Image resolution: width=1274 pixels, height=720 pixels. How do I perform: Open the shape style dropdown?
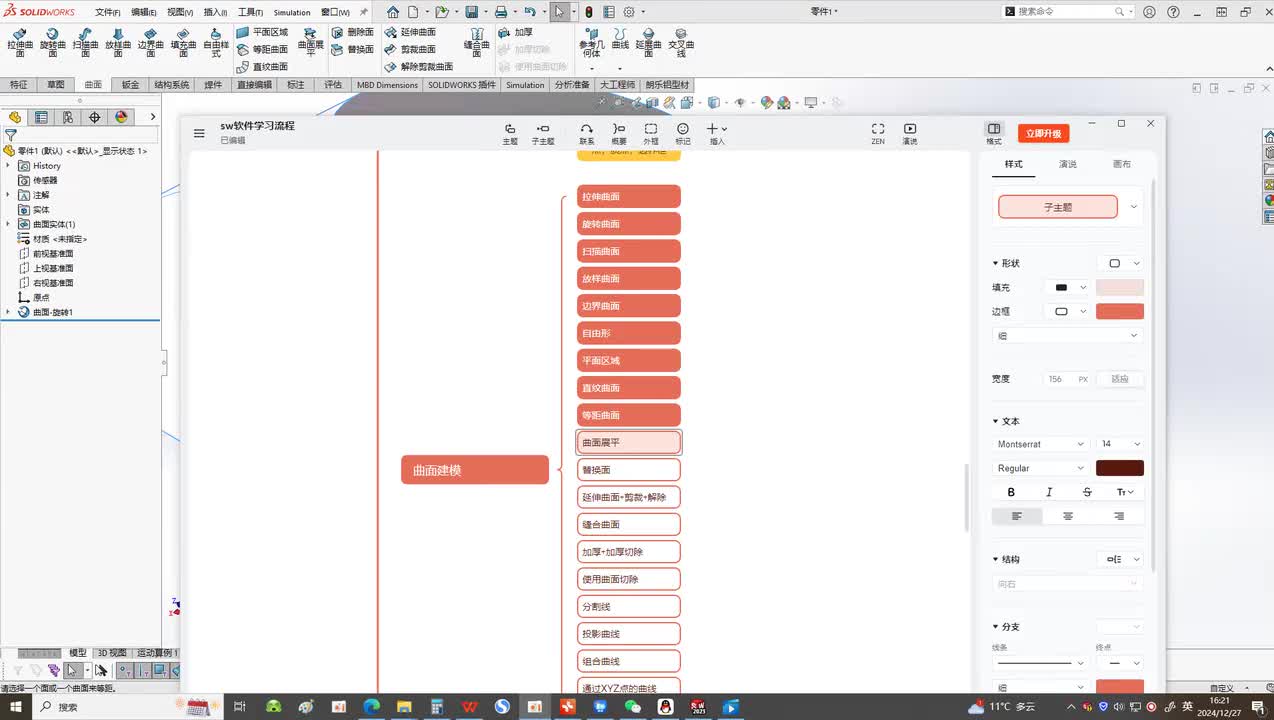click(1120, 263)
